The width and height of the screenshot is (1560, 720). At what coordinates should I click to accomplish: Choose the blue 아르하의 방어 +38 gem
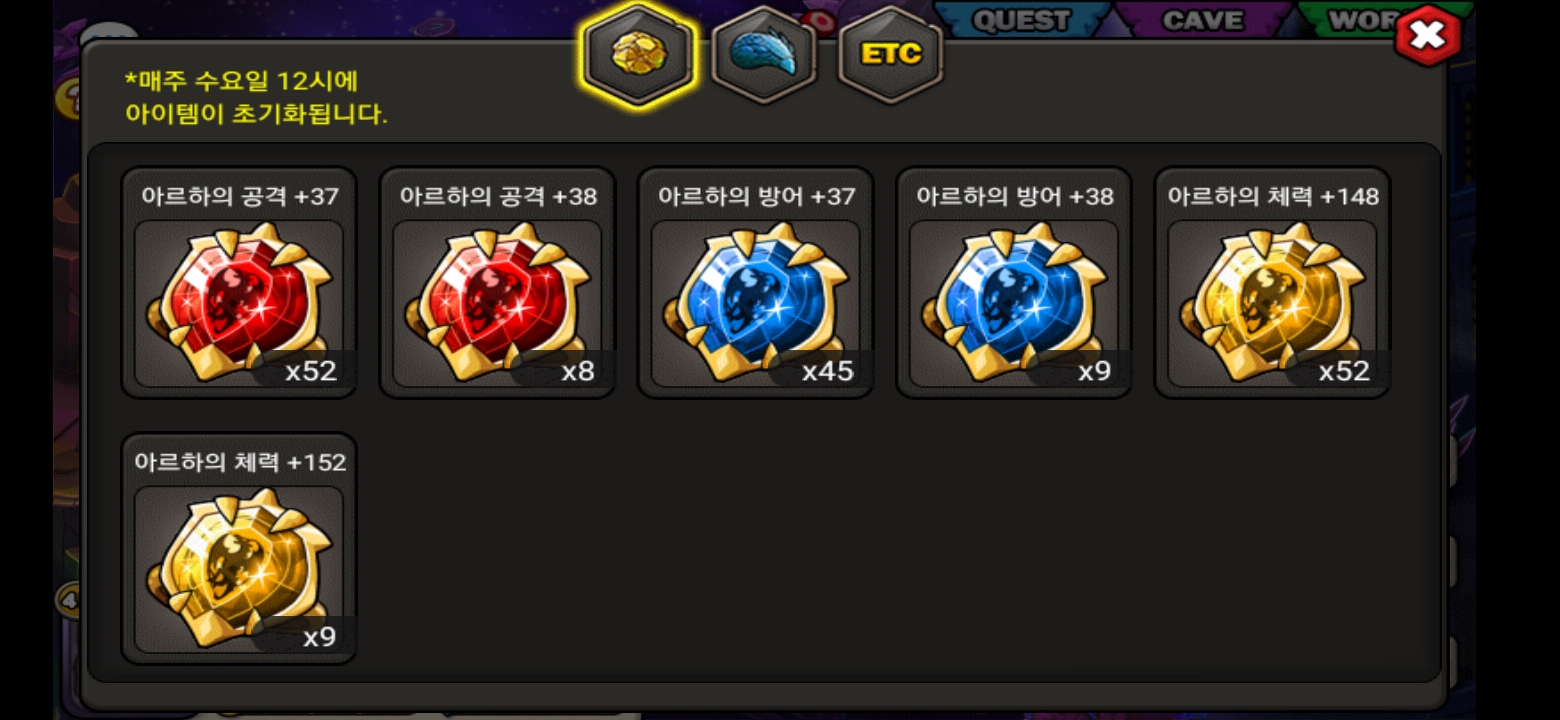[1013, 303]
